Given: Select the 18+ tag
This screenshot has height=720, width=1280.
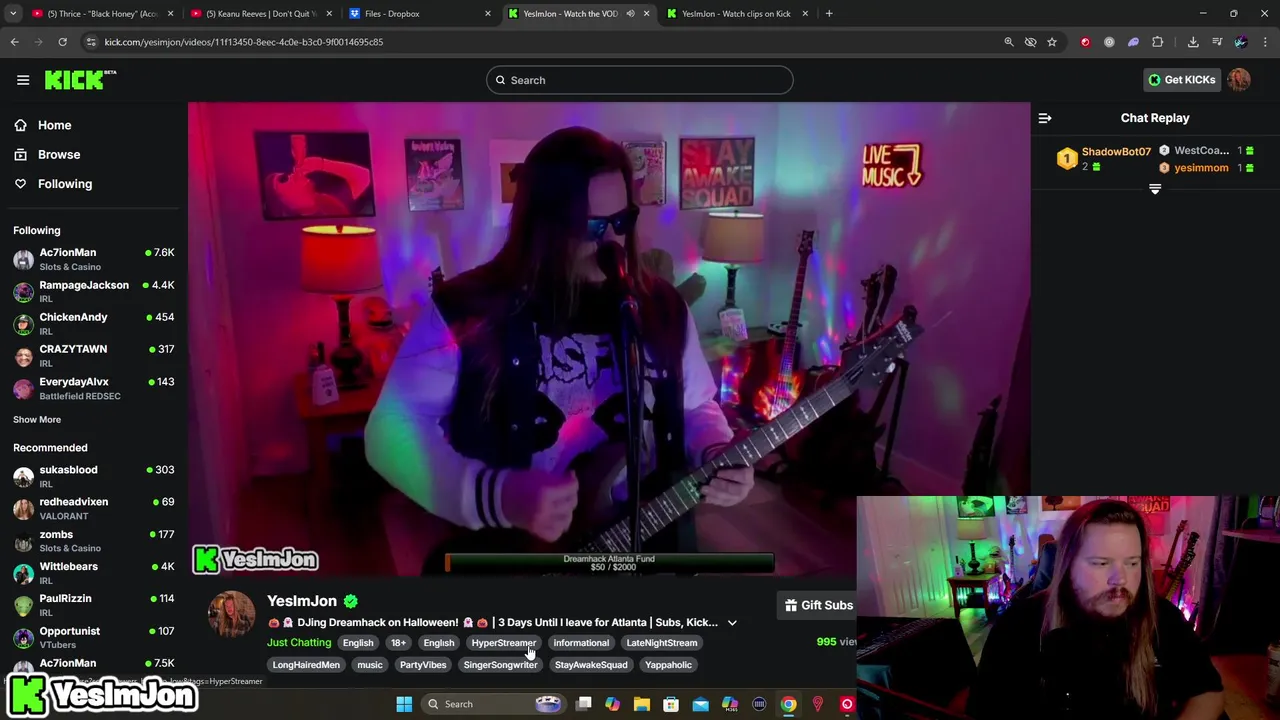Looking at the screenshot, I should [398, 643].
